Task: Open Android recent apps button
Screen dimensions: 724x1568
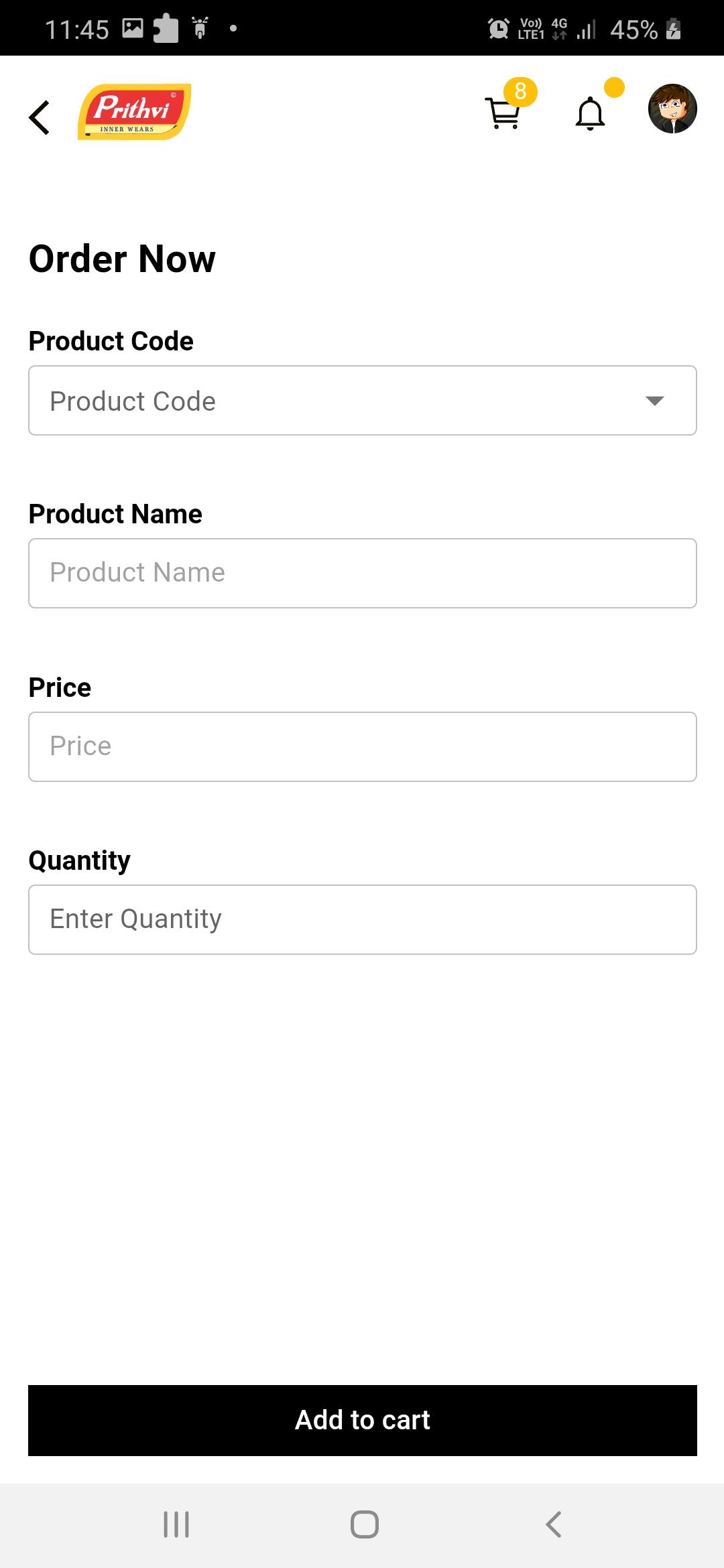Action: coord(176,1524)
